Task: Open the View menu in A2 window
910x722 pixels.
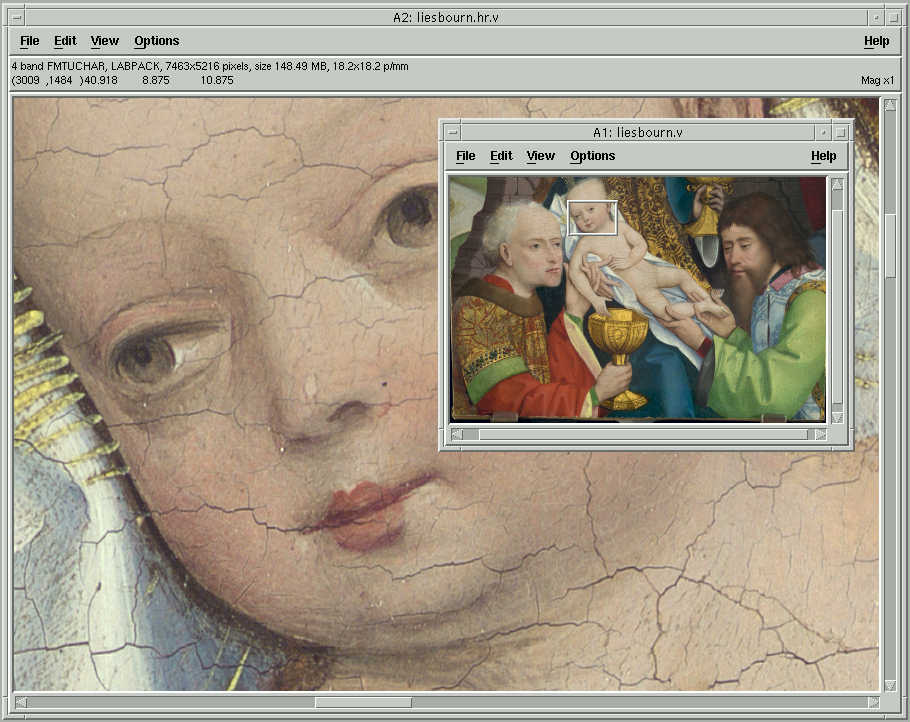Action: point(104,41)
